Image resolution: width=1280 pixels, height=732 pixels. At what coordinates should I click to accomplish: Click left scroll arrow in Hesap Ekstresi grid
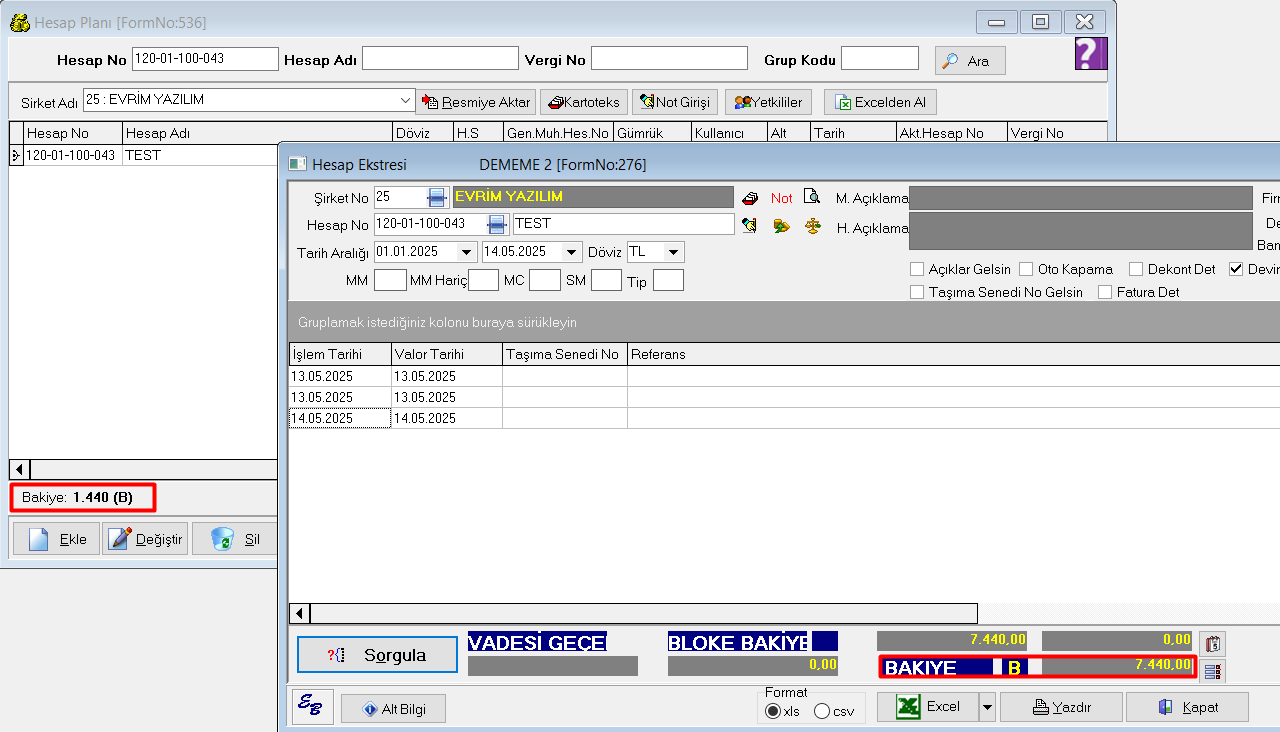(x=299, y=613)
